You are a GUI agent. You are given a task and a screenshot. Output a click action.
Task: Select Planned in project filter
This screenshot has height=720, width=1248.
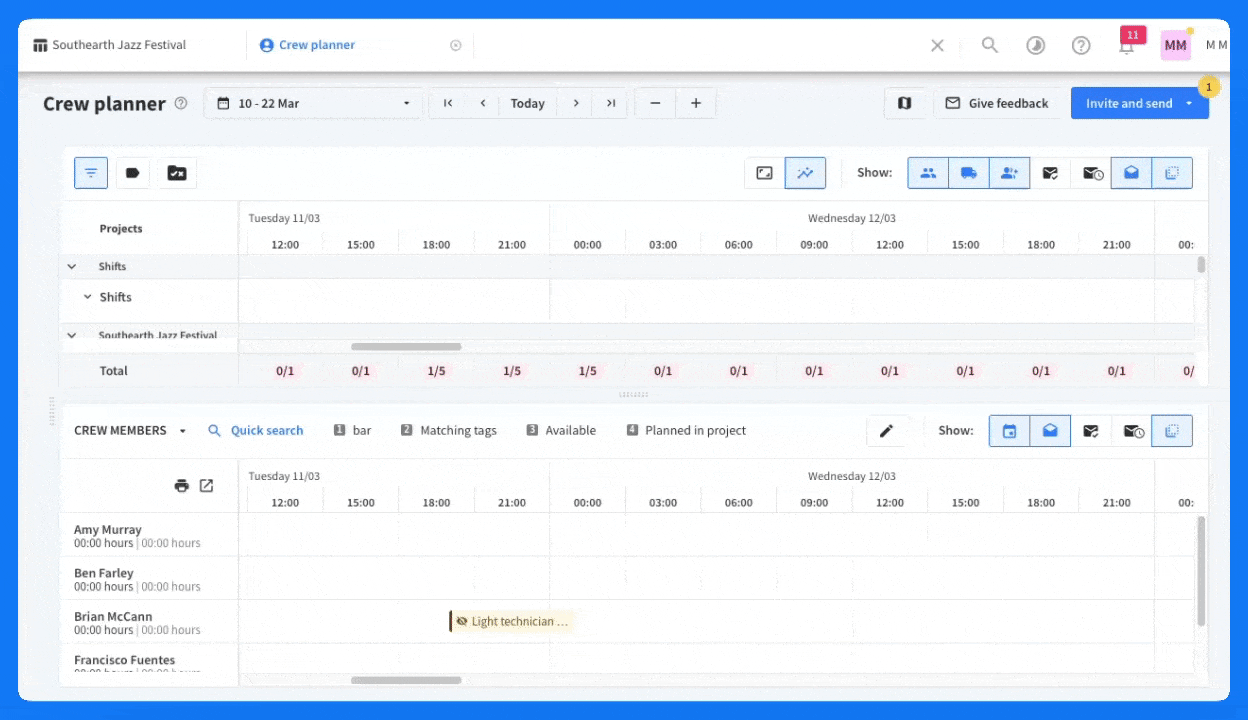[686, 431]
